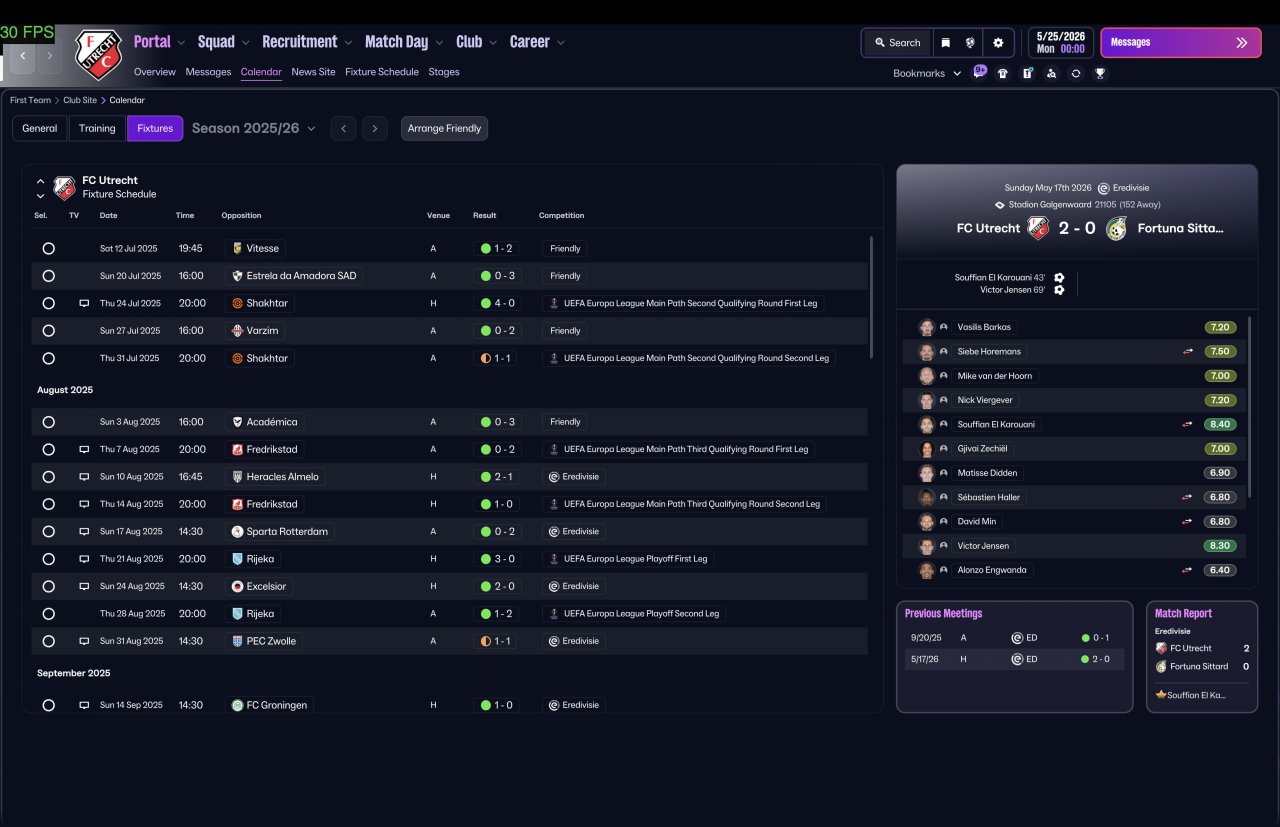Image resolution: width=1280 pixels, height=827 pixels.
Task: Select the radio circle for Vitesse fixture
Action: tap(48, 248)
